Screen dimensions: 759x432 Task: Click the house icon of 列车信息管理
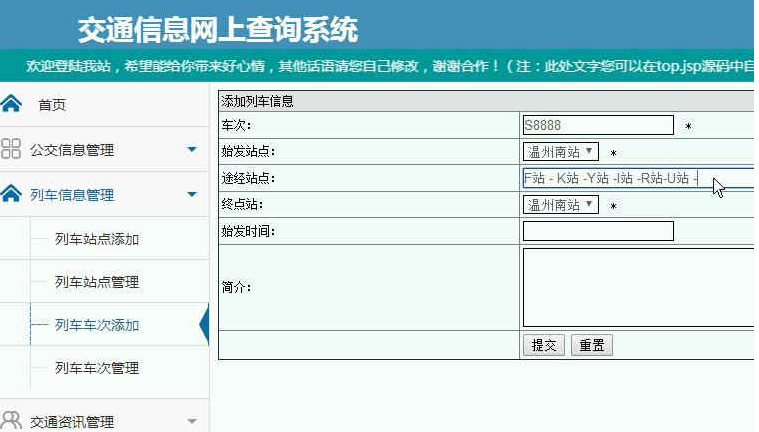point(11,193)
